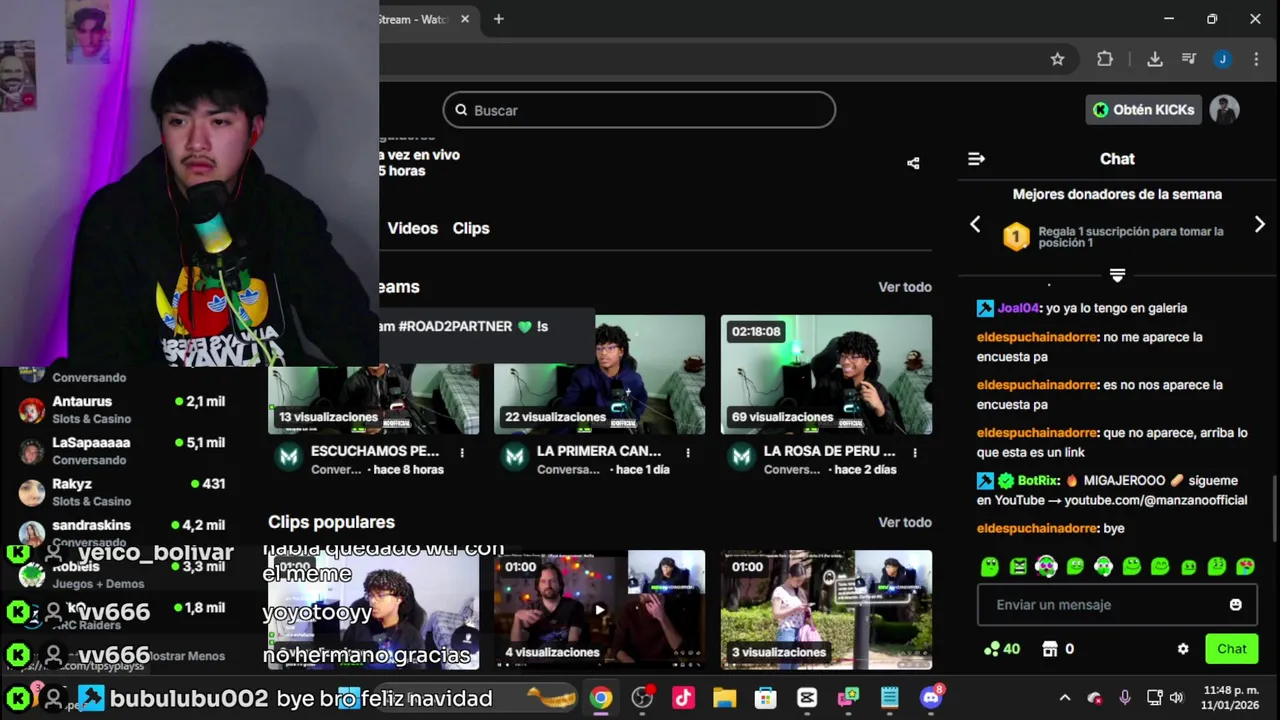Collapse the weekly top donors panel
The image size is (1280, 720).
[1117, 275]
